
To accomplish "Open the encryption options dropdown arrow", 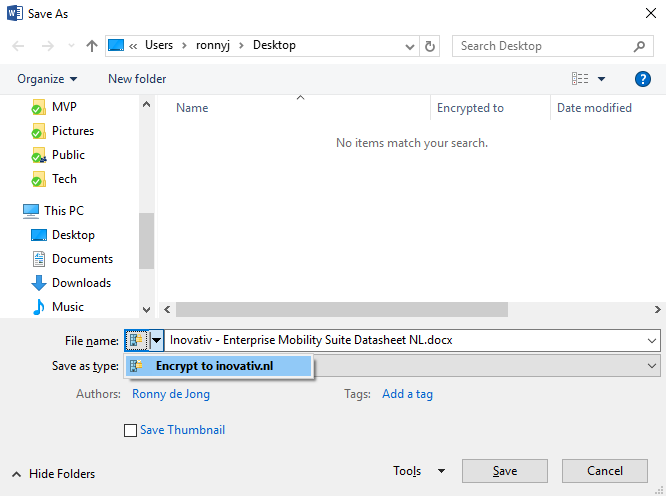I will coord(156,340).
